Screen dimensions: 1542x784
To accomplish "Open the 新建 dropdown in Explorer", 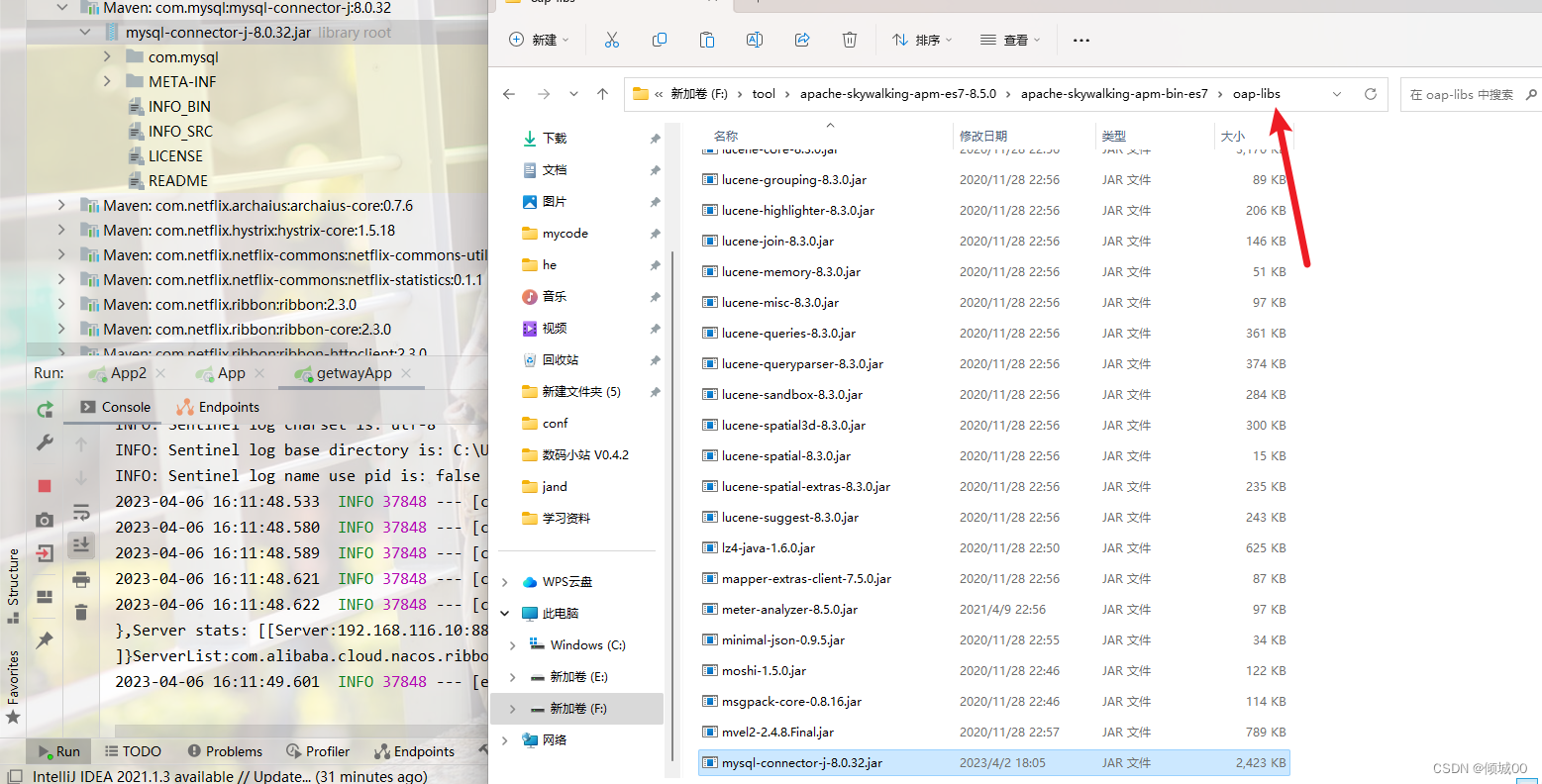I will [540, 40].
